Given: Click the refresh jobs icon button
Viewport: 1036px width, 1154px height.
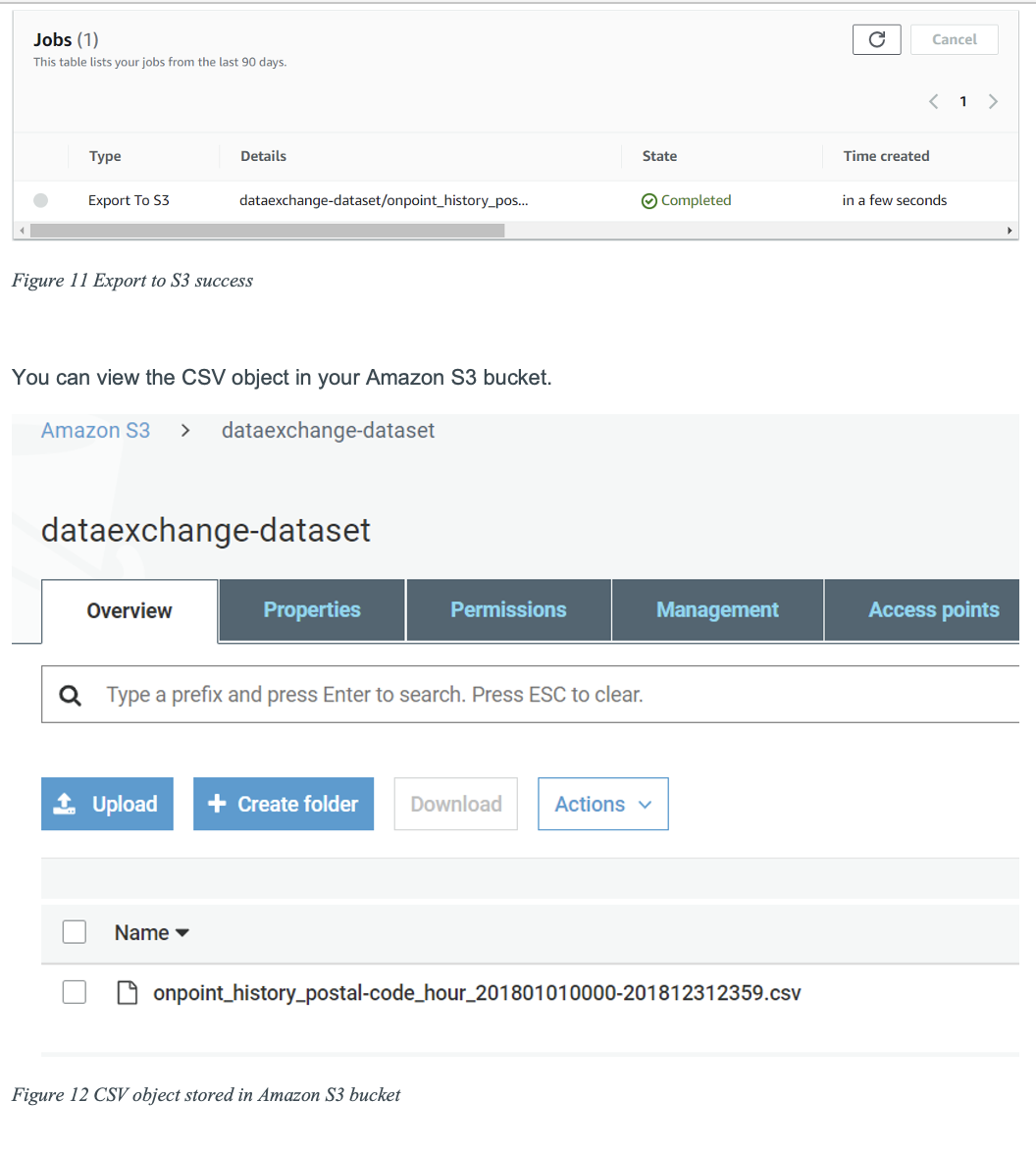Looking at the screenshot, I should click(876, 39).
